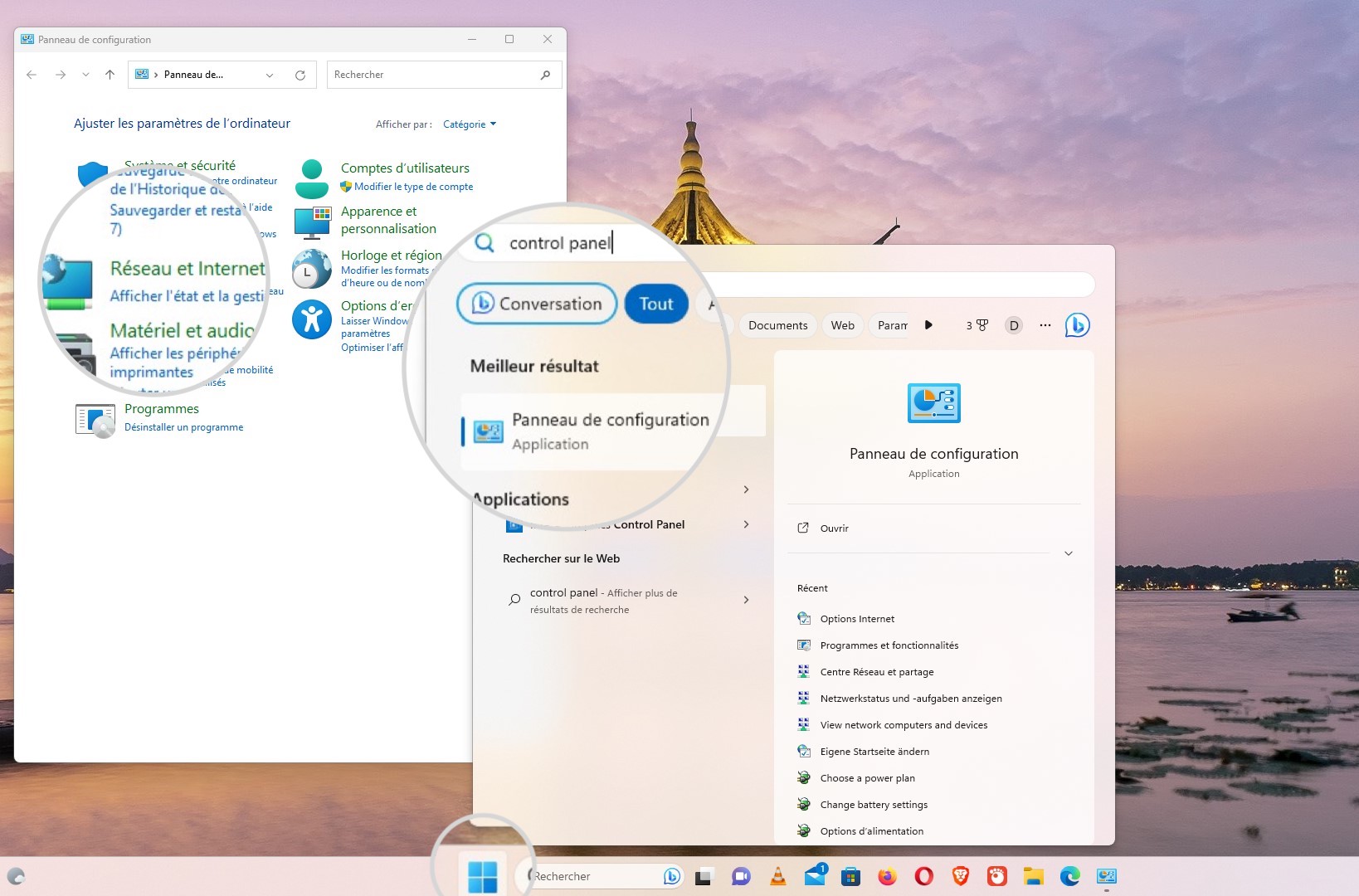The width and height of the screenshot is (1359, 896).
Task: Open Modifier le type de compte
Action: [413, 187]
